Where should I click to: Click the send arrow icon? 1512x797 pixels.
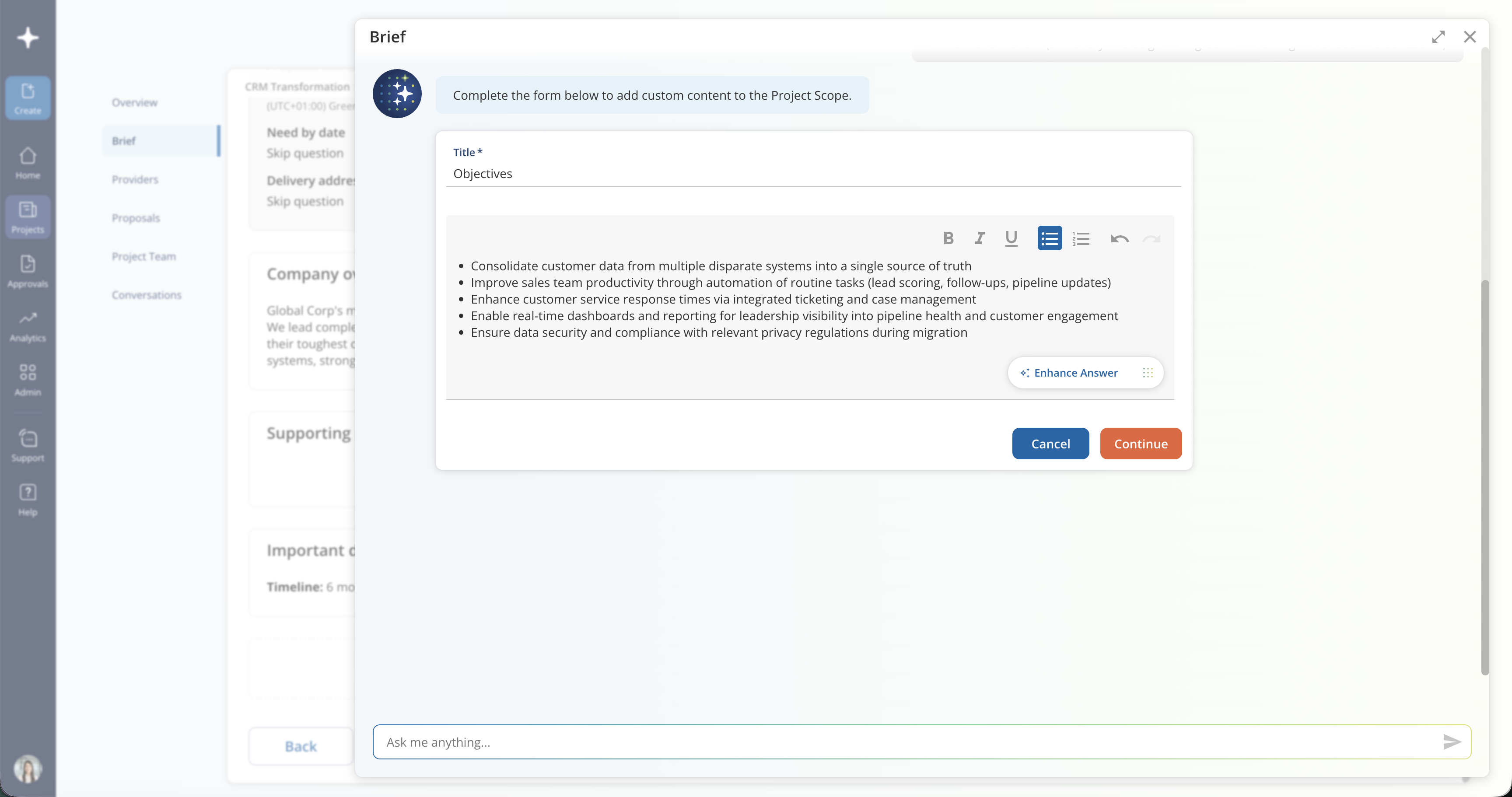coord(1451,742)
